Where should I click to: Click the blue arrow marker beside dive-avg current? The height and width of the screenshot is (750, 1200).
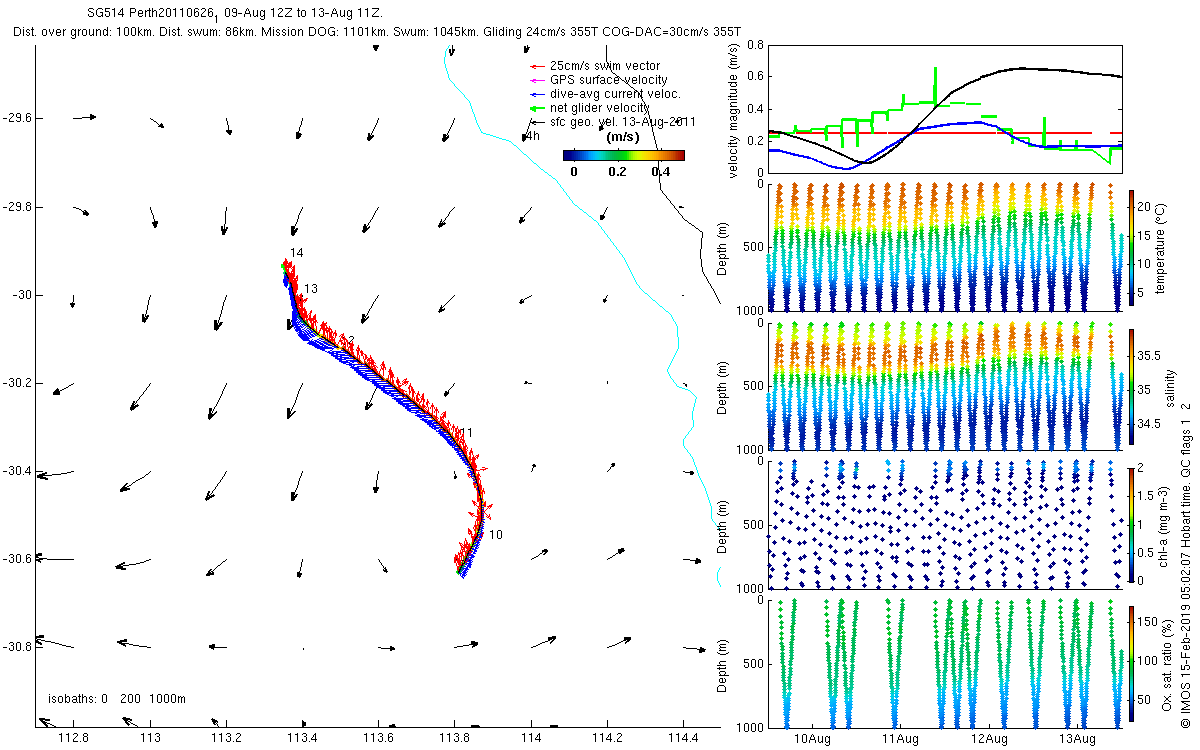pyautogui.click(x=537, y=94)
